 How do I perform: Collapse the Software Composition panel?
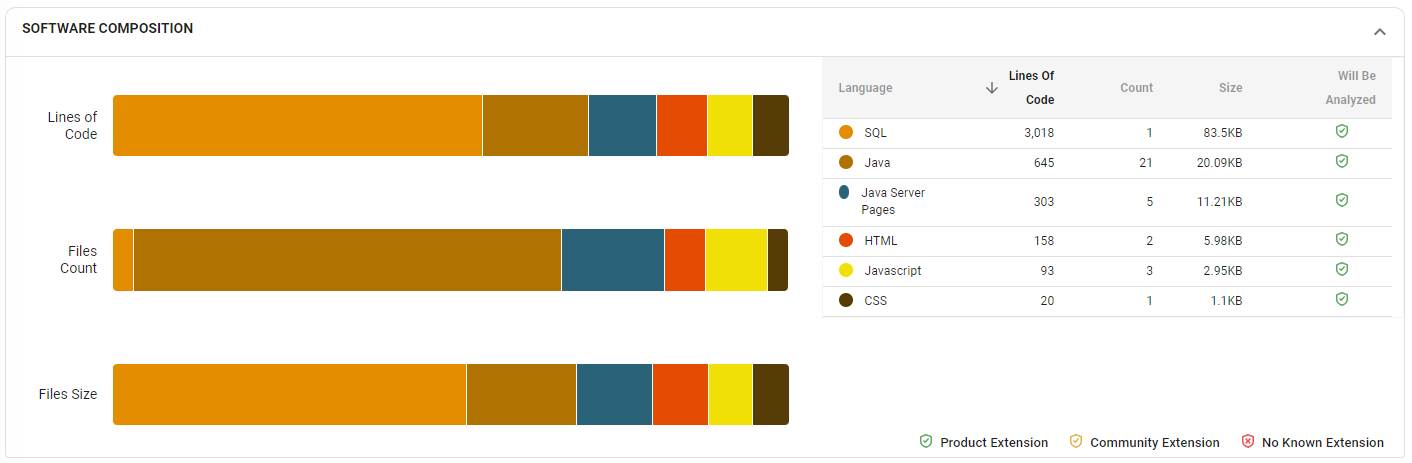tap(1379, 32)
